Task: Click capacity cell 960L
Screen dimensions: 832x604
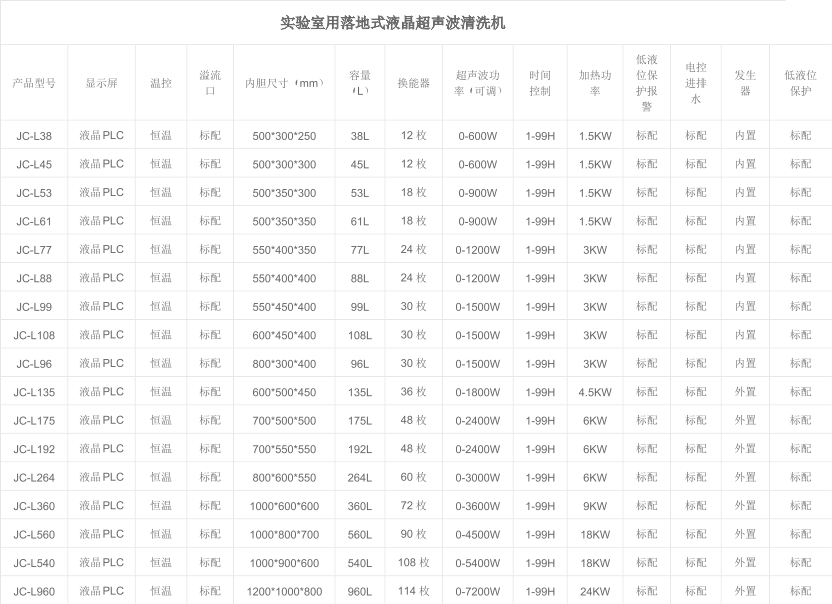Action: [360, 592]
